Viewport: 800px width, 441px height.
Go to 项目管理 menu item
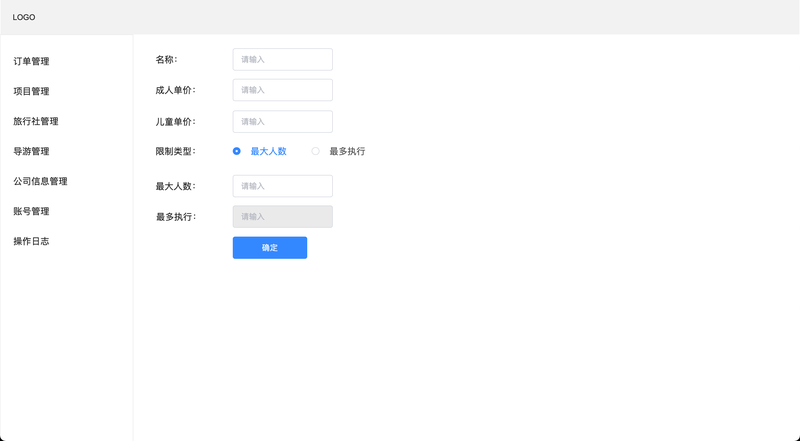click(x=31, y=91)
